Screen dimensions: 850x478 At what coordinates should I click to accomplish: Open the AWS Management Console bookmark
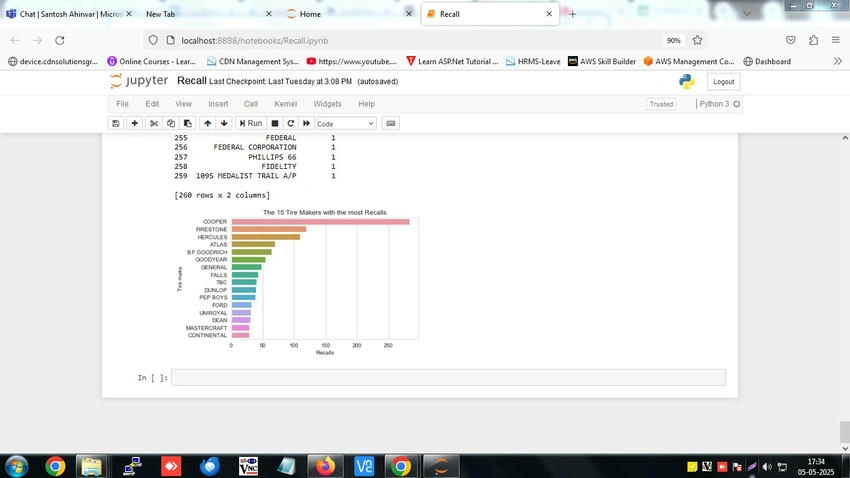pos(689,61)
